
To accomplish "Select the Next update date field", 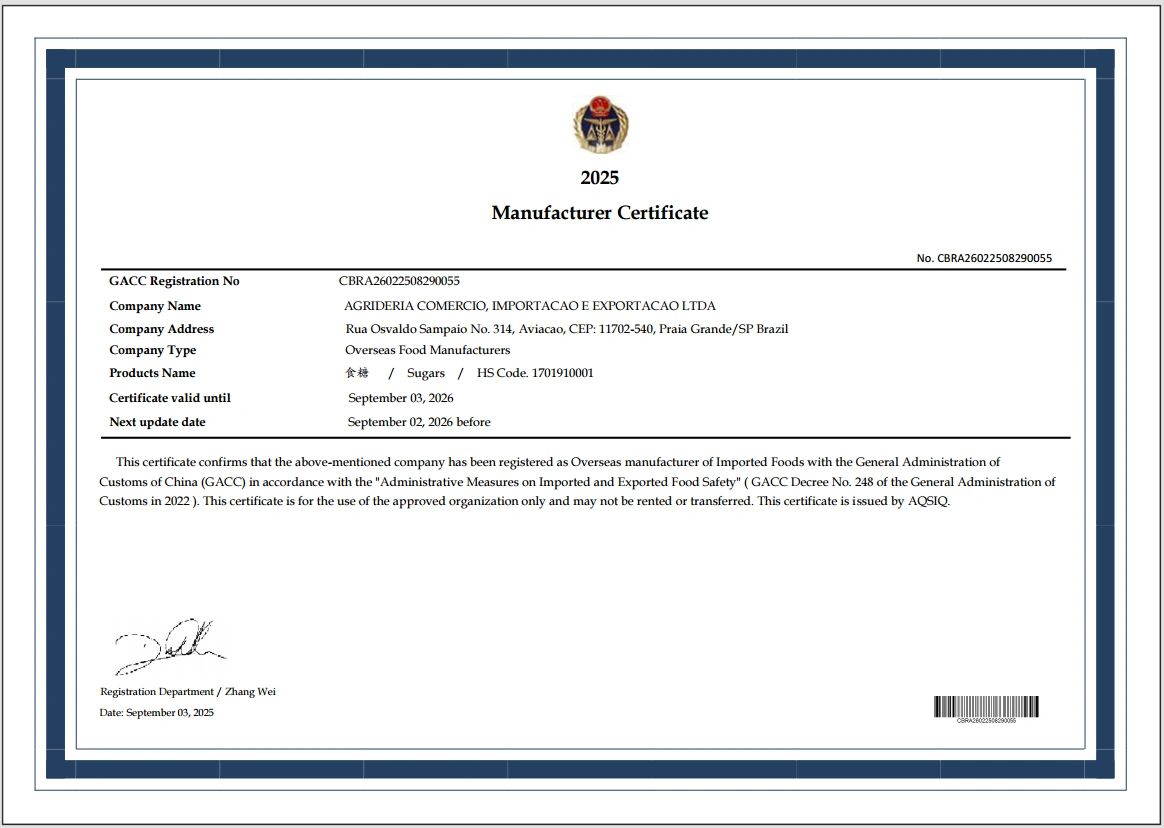I will pyautogui.click(x=157, y=421).
